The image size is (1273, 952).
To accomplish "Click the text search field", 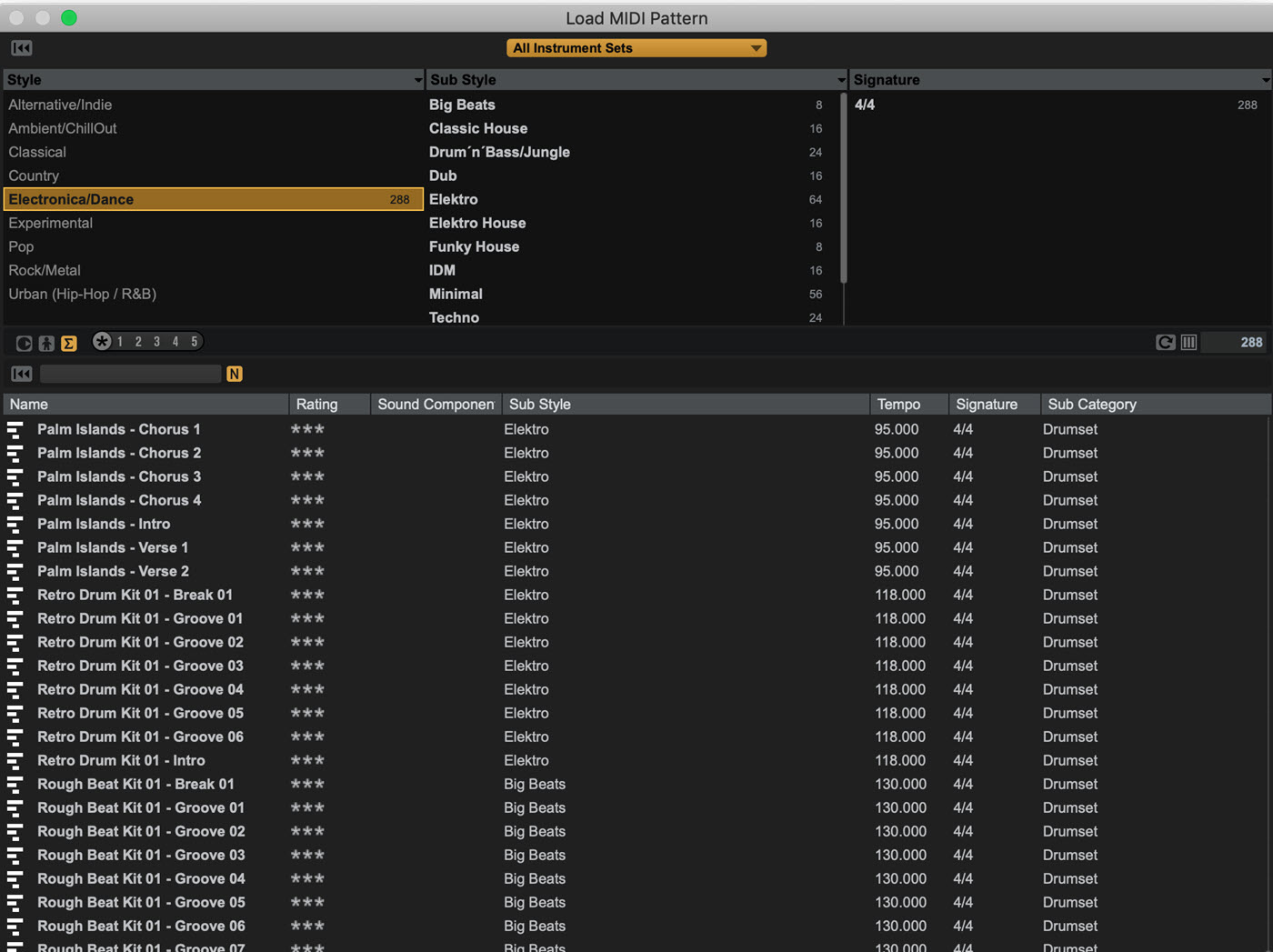I will (130, 374).
